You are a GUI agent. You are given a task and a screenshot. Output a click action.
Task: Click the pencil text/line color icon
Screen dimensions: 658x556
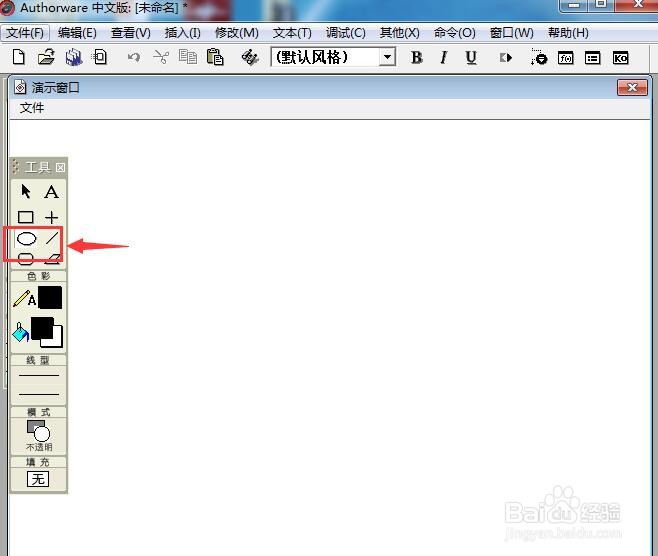click(24, 298)
